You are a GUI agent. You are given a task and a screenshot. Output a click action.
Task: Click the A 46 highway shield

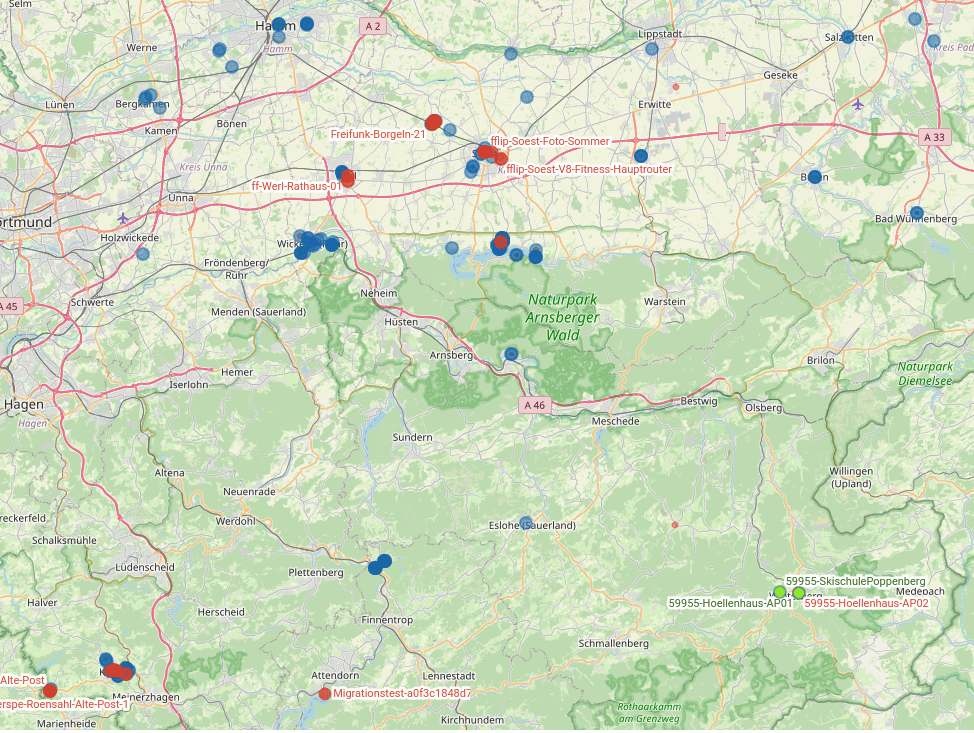(535, 405)
